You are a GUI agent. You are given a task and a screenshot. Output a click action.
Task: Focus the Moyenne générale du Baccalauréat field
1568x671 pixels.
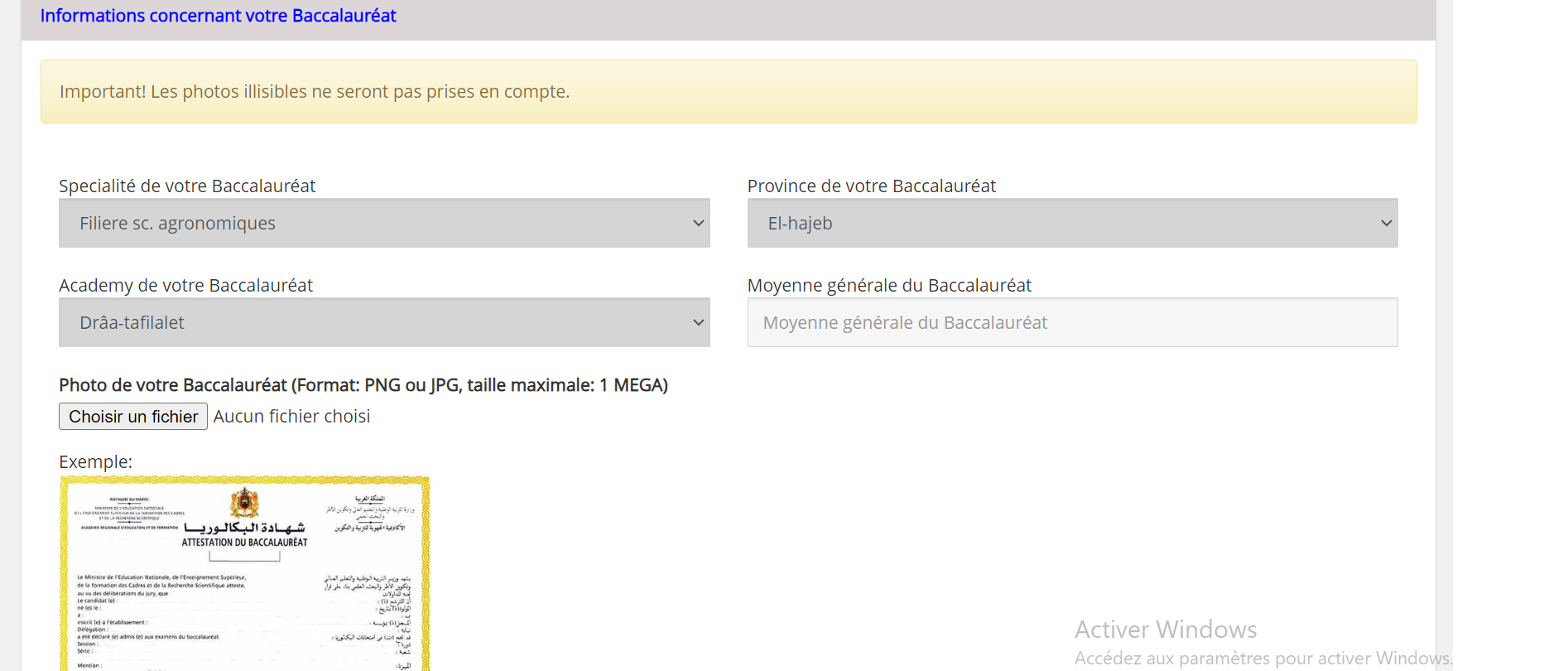pos(1071,322)
